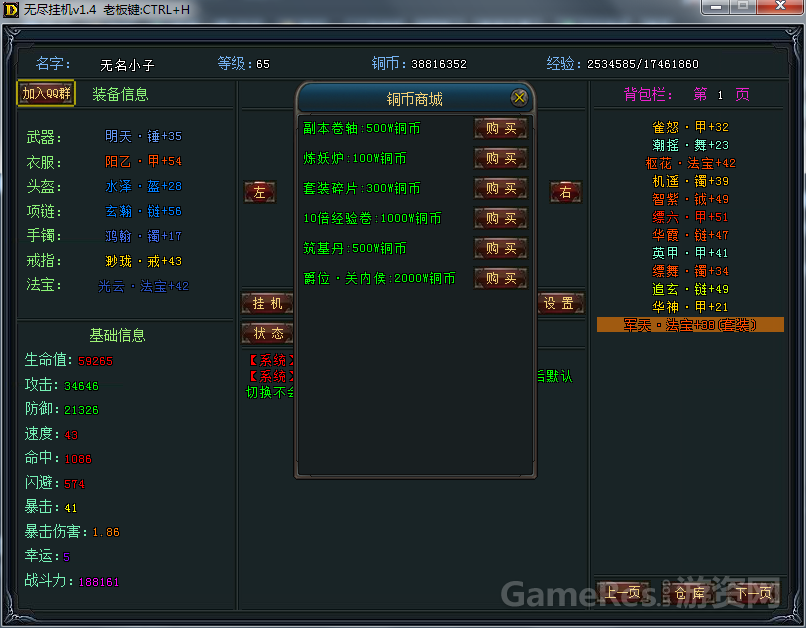Open the 状态 status panel

(x=267, y=333)
